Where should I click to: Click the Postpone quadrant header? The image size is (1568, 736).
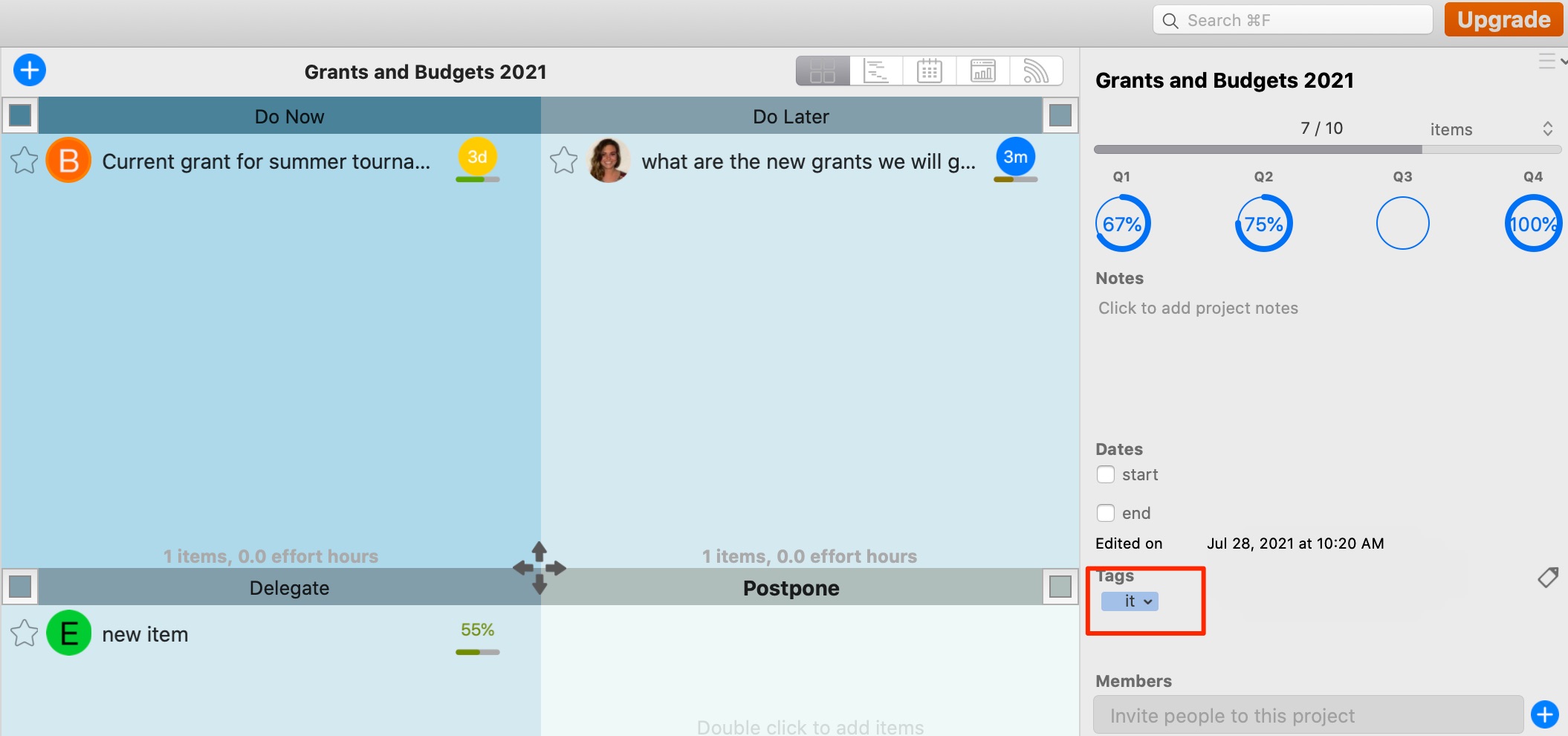(790, 587)
